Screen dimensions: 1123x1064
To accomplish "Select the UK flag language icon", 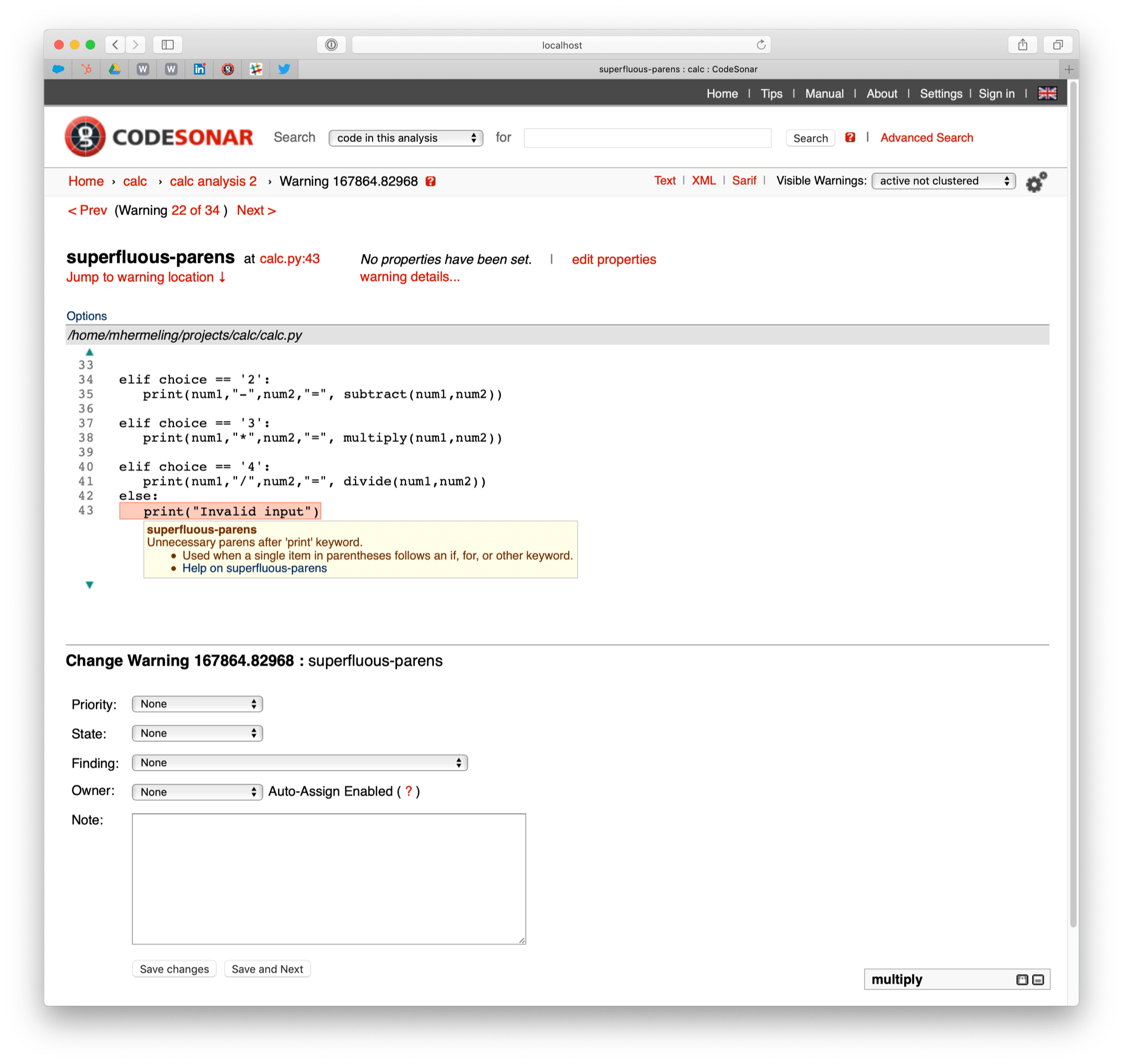I will [x=1047, y=94].
